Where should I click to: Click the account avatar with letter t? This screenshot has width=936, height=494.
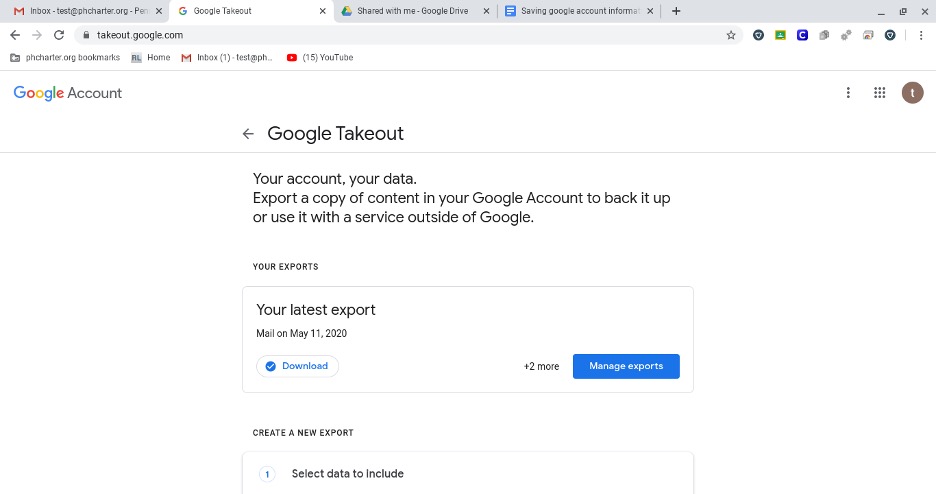coord(912,92)
